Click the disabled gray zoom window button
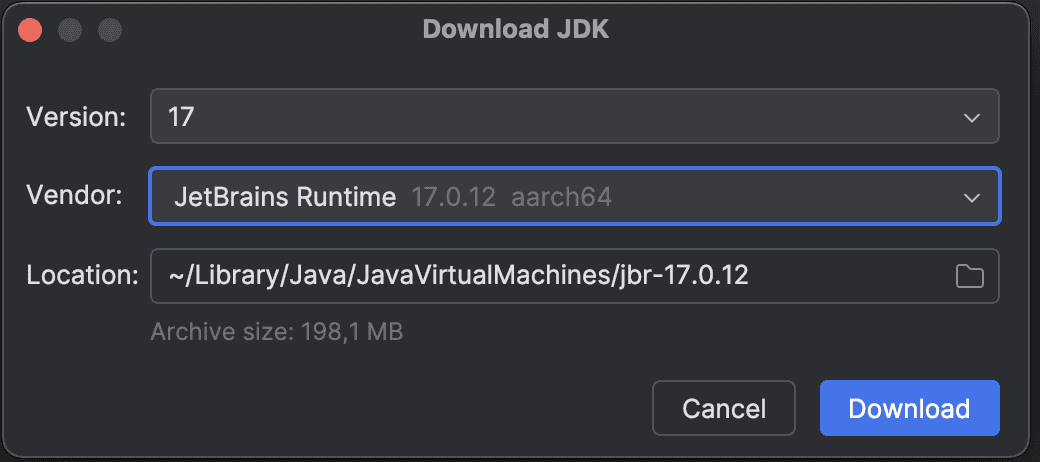Image resolution: width=1040 pixels, height=462 pixels. click(x=109, y=30)
